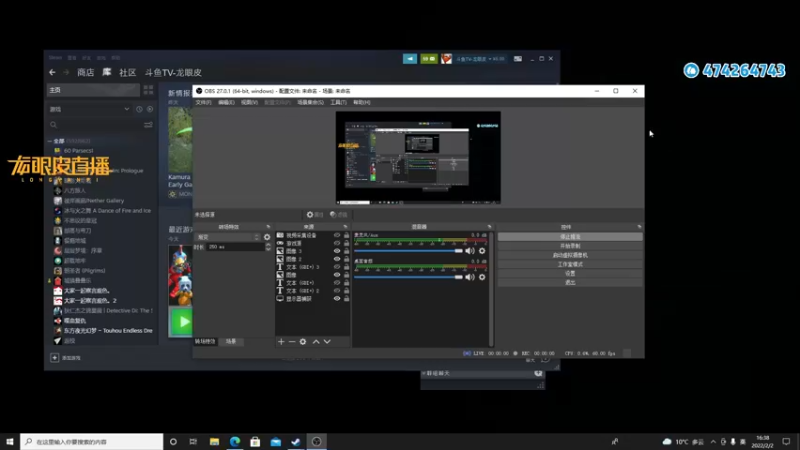Mute the 桌面音频 speaker icon
The height and width of the screenshot is (450, 800).
(x=470, y=277)
